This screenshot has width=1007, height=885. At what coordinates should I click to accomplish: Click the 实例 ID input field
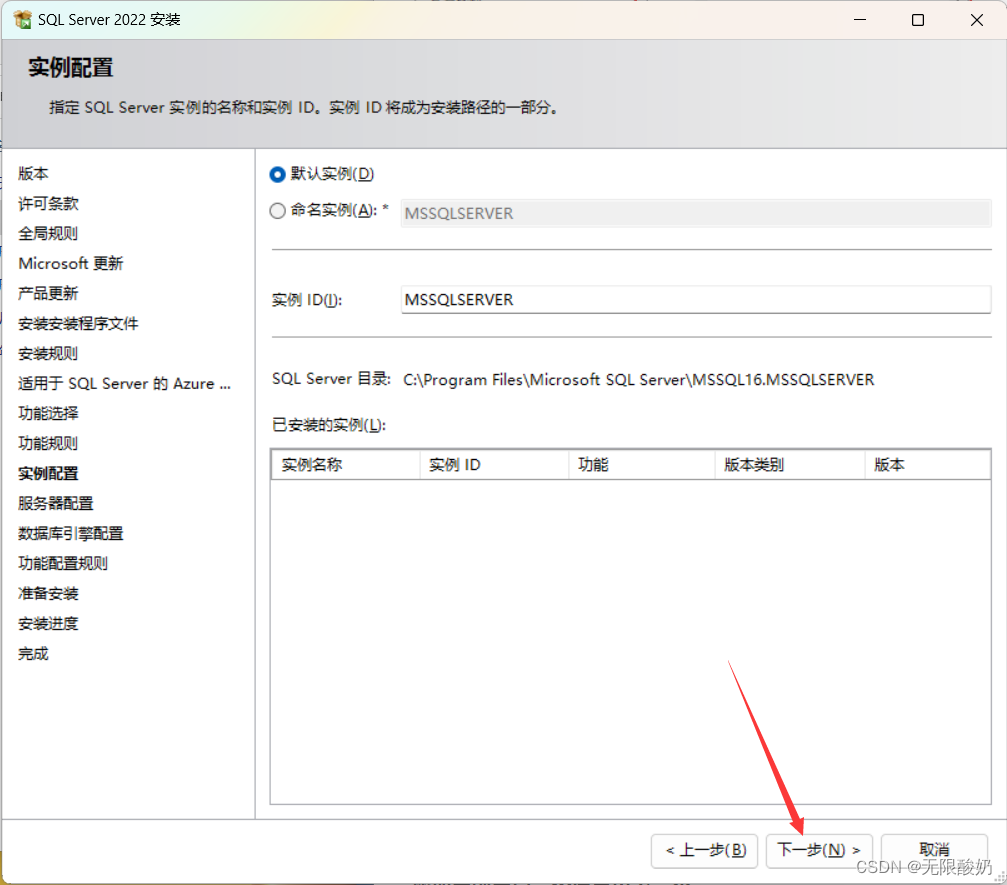coord(695,300)
